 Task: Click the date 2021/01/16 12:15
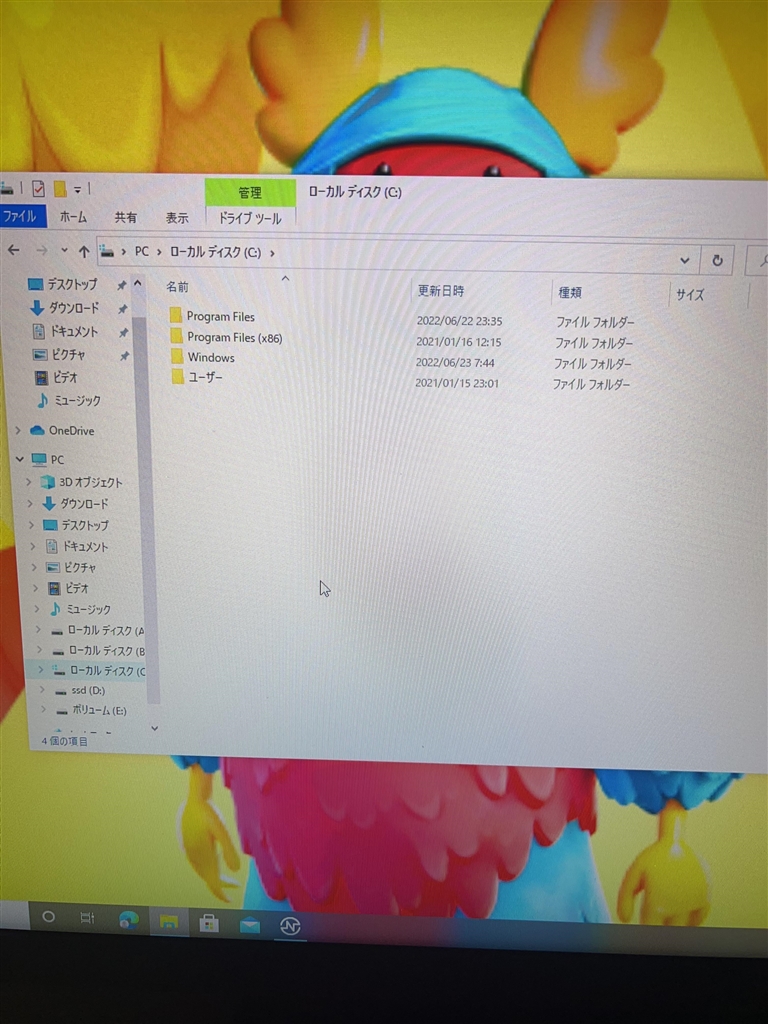click(458, 342)
